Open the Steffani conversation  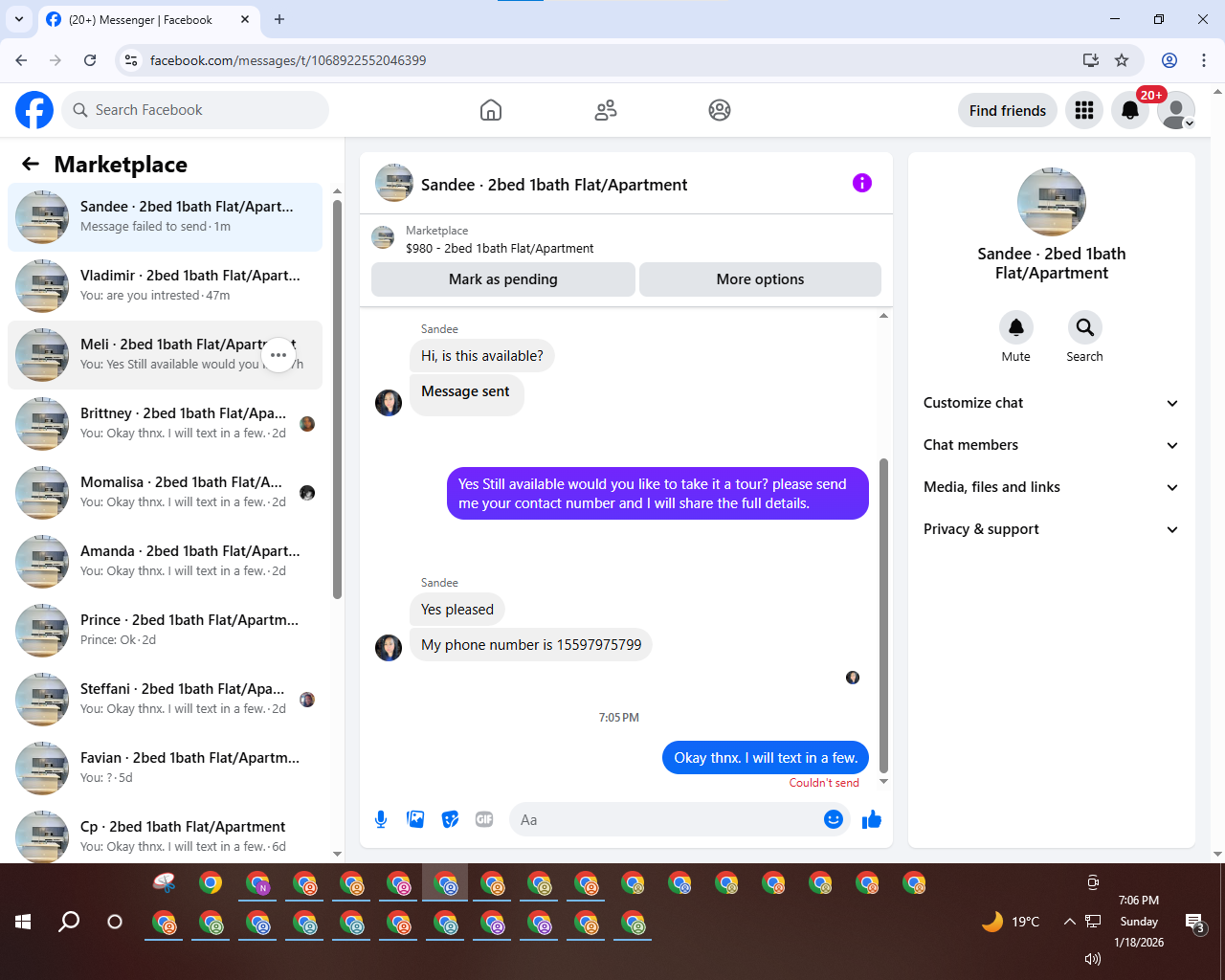[165, 700]
